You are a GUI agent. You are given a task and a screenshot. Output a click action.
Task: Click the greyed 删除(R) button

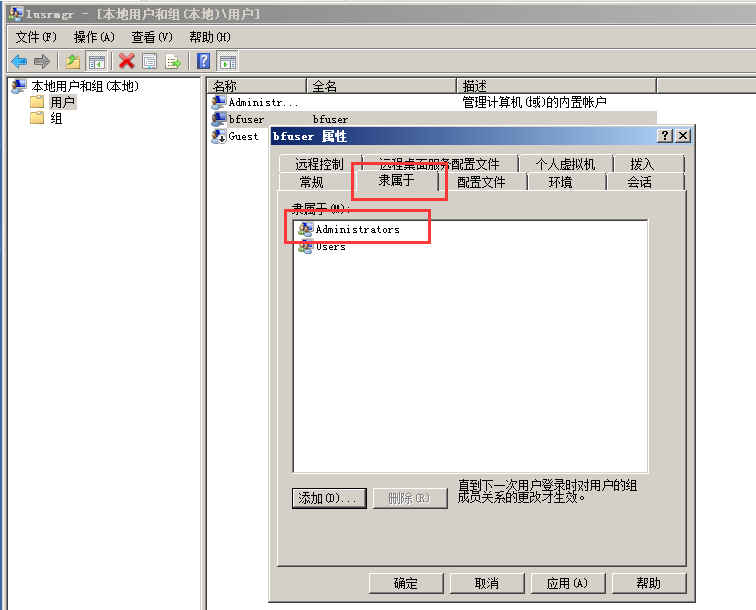click(410, 498)
